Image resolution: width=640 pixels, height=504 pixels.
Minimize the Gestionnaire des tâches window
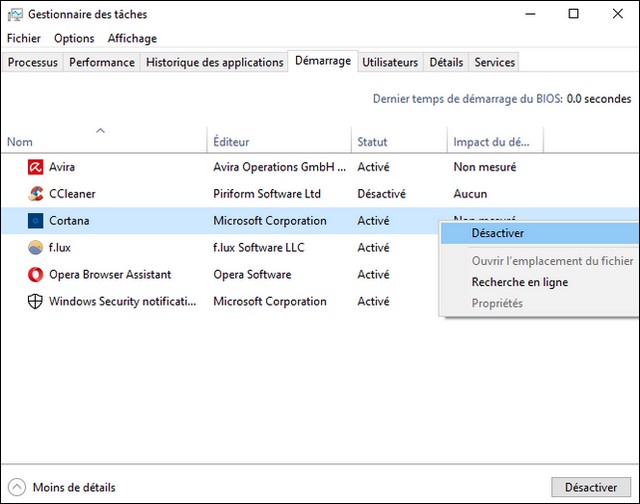coord(530,14)
